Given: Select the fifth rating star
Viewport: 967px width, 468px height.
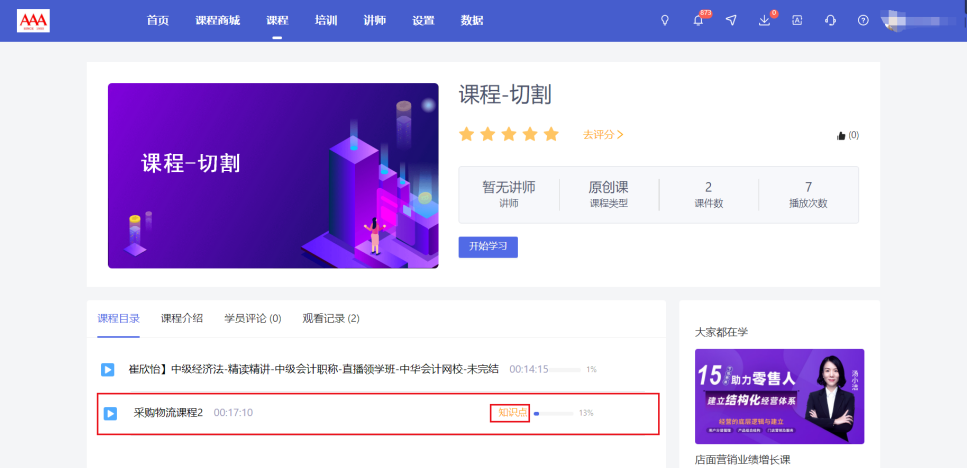Looking at the screenshot, I should click(551, 134).
